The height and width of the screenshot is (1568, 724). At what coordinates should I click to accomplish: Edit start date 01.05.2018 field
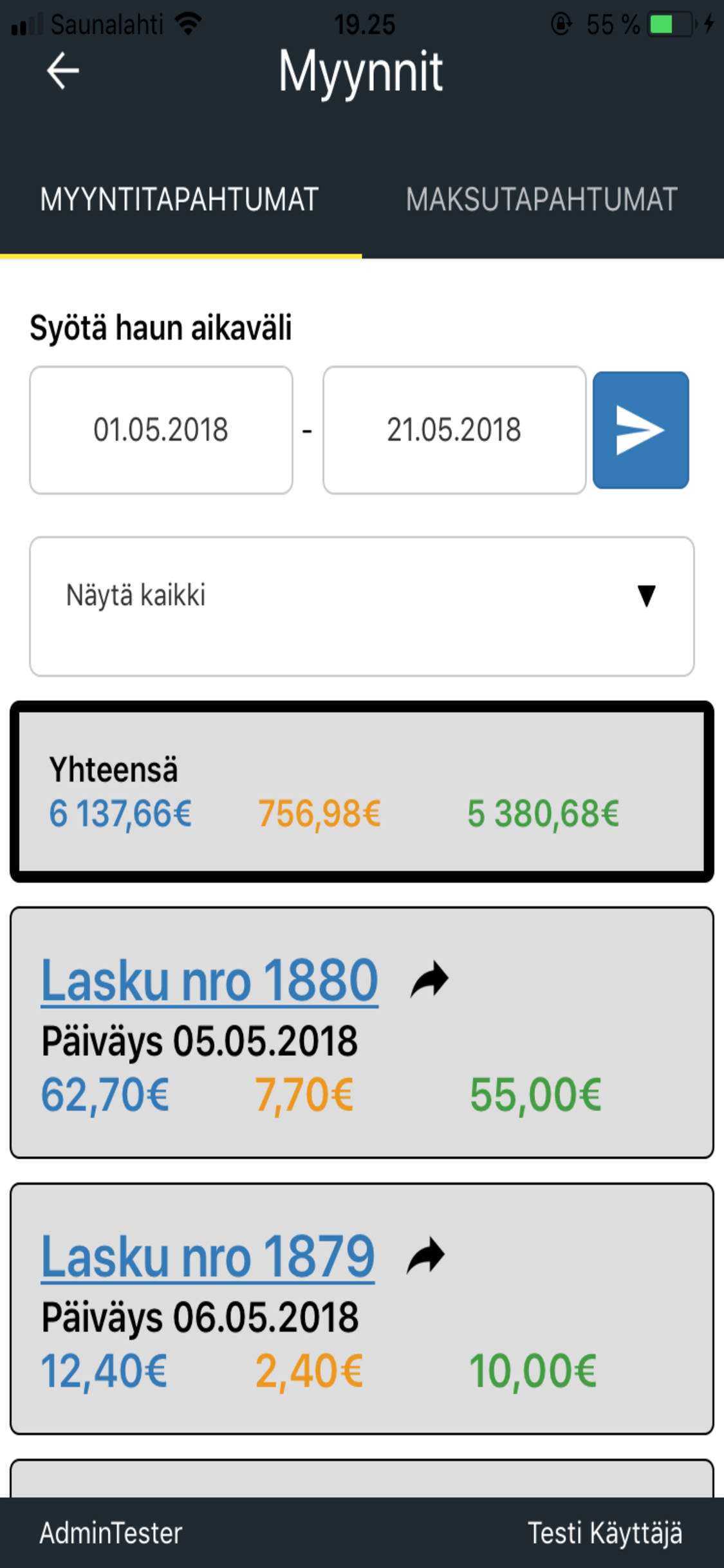[161, 429]
